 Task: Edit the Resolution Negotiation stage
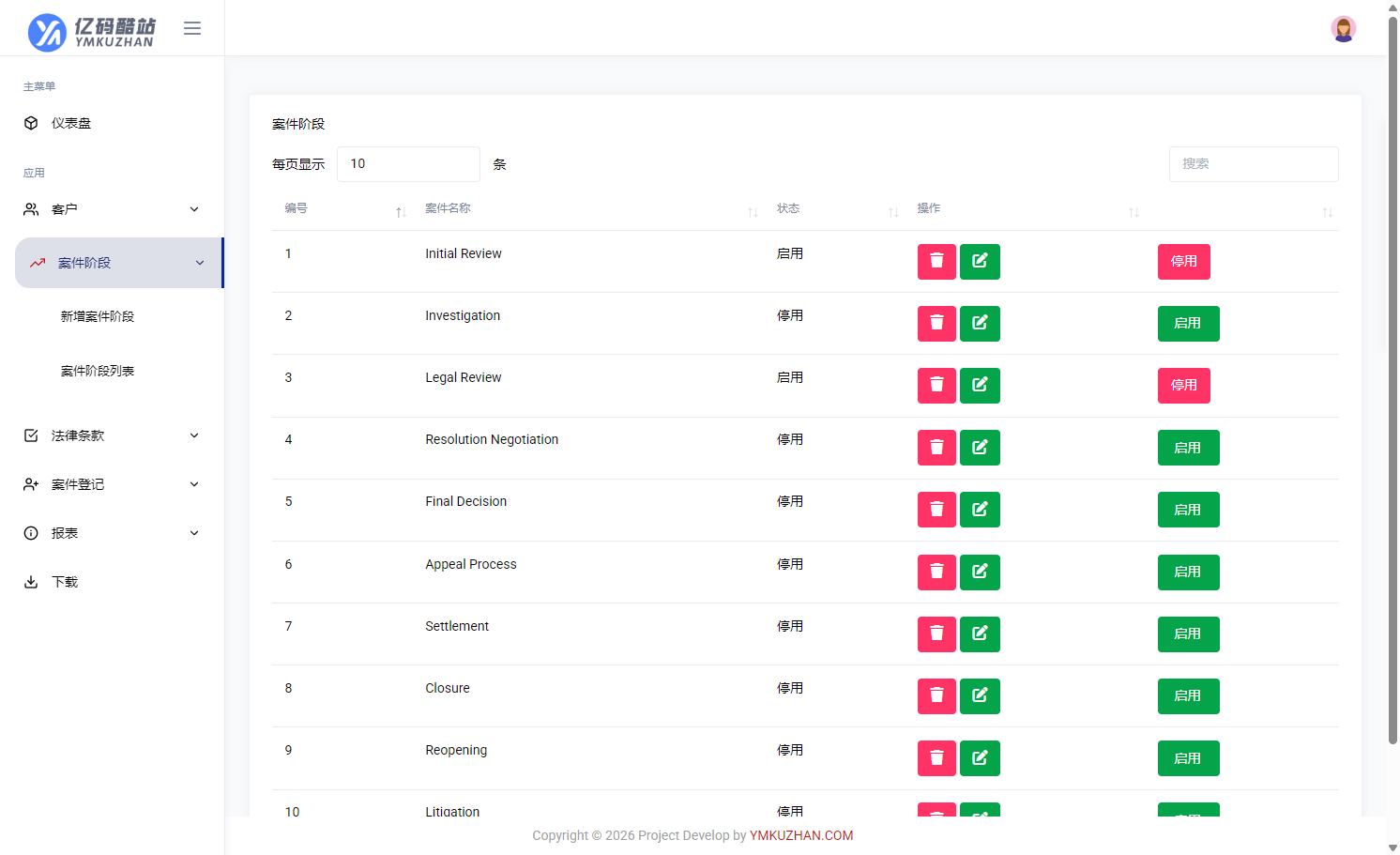tap(980, 448)
